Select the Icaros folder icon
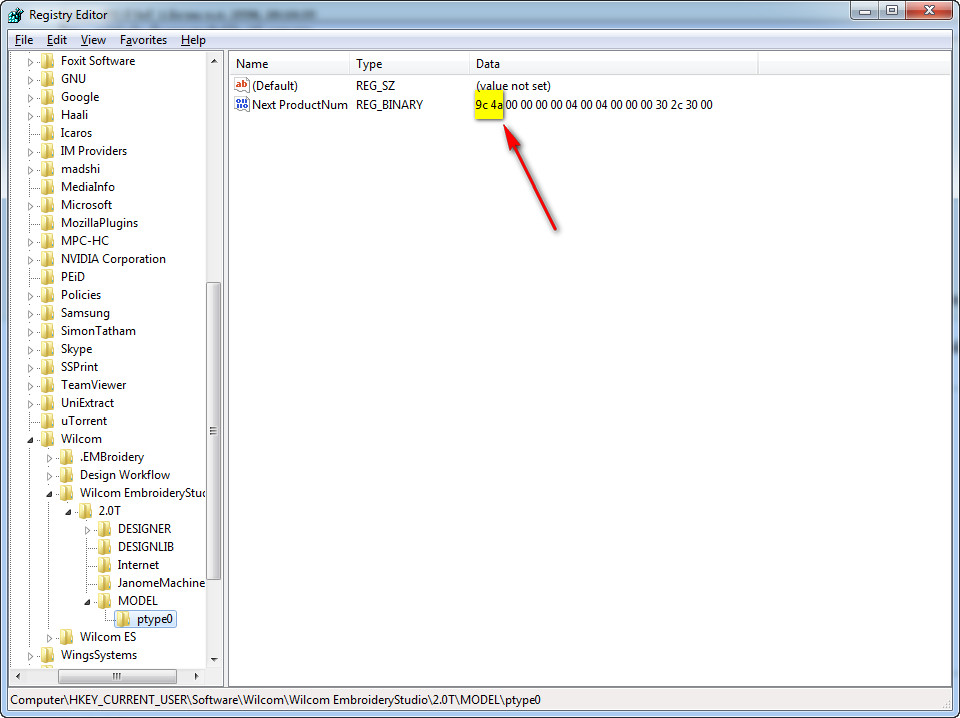The height and width of the screenshot is (718, 960). point(48,133)
